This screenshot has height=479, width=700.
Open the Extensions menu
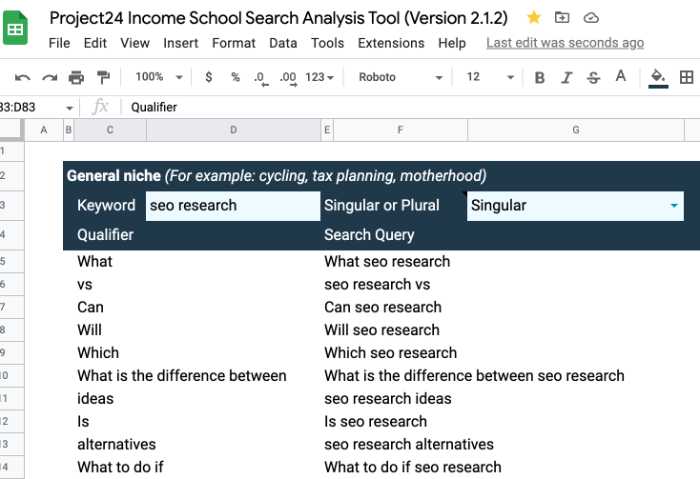pos(391,43)
